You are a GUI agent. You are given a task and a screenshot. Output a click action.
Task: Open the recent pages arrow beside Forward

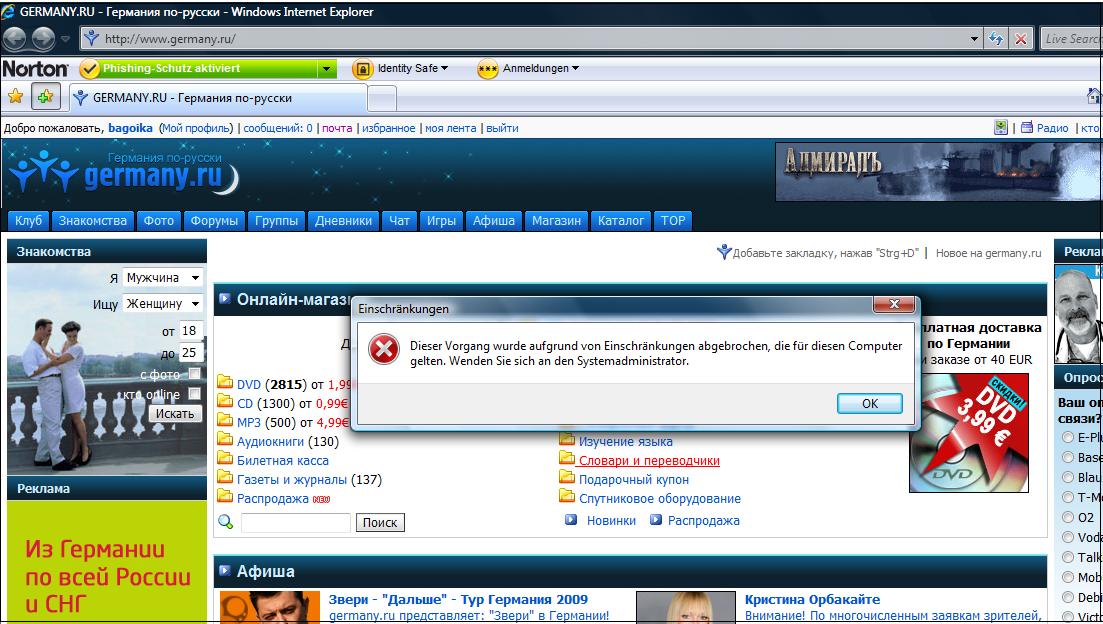pos(65,39)
